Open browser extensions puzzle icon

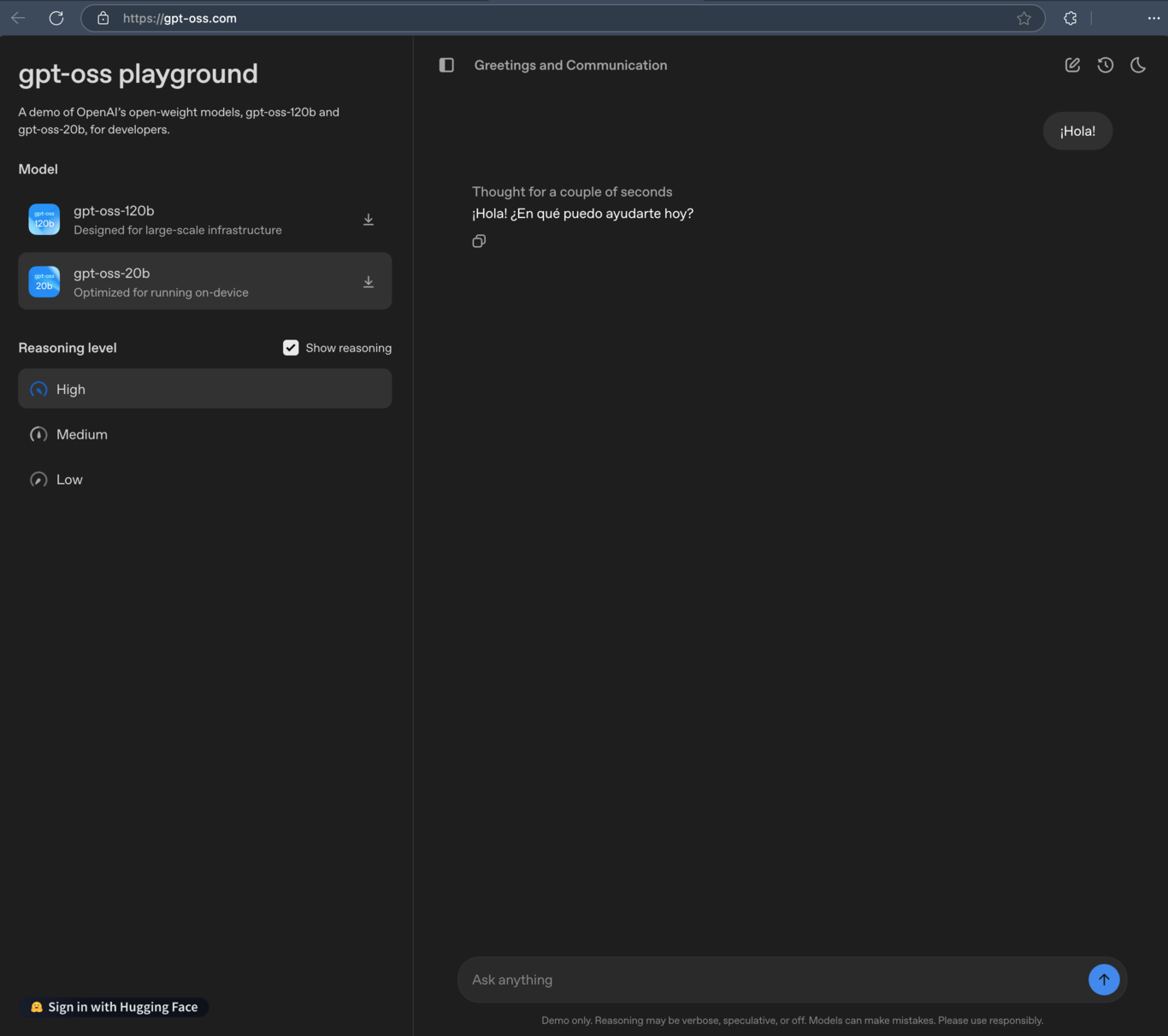(1070, 18)
